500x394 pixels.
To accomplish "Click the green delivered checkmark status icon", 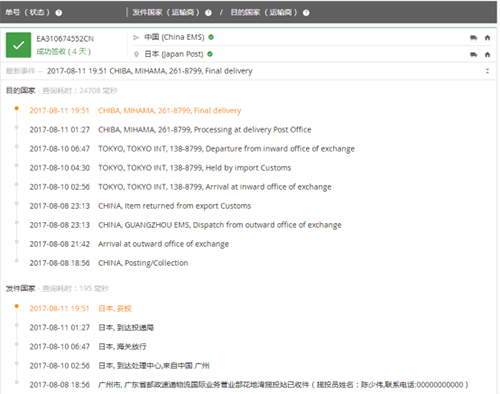I will [18, 45].
